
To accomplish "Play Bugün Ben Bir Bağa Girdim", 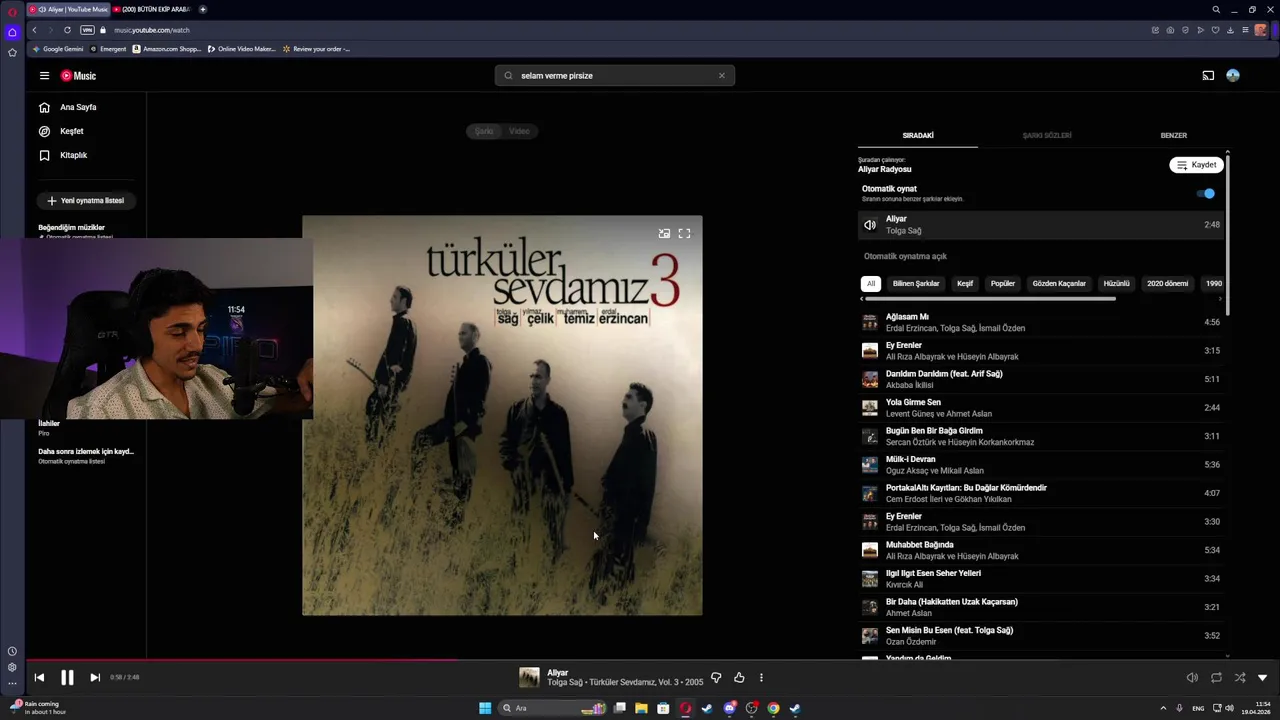I will pos(1040,436).
